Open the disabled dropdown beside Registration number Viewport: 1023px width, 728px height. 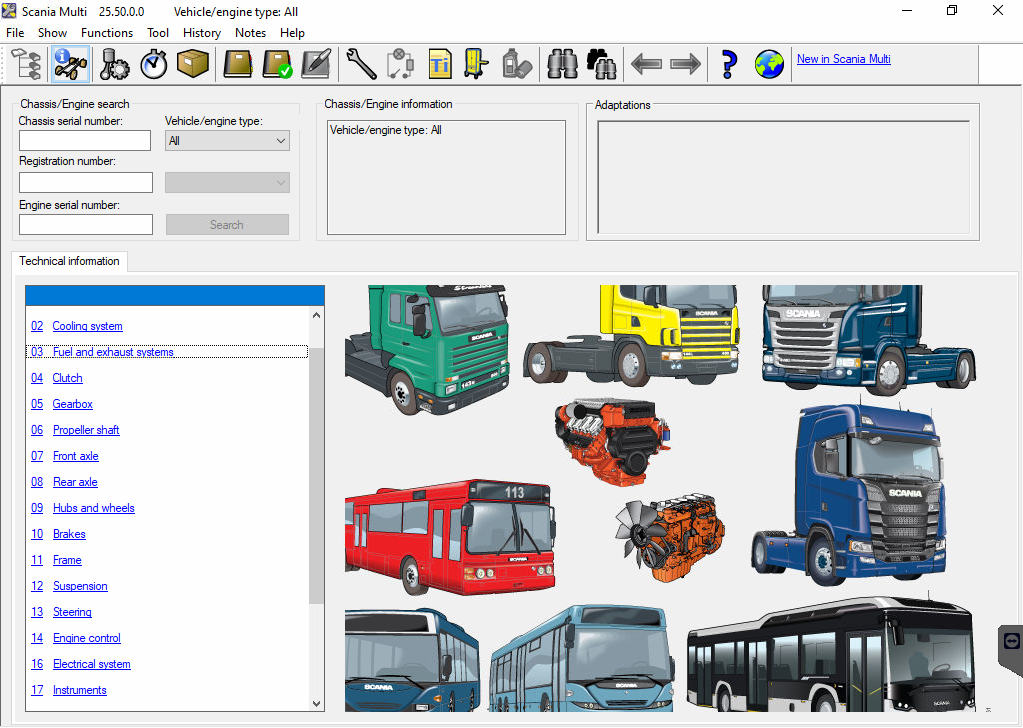[x=227, y=182]
